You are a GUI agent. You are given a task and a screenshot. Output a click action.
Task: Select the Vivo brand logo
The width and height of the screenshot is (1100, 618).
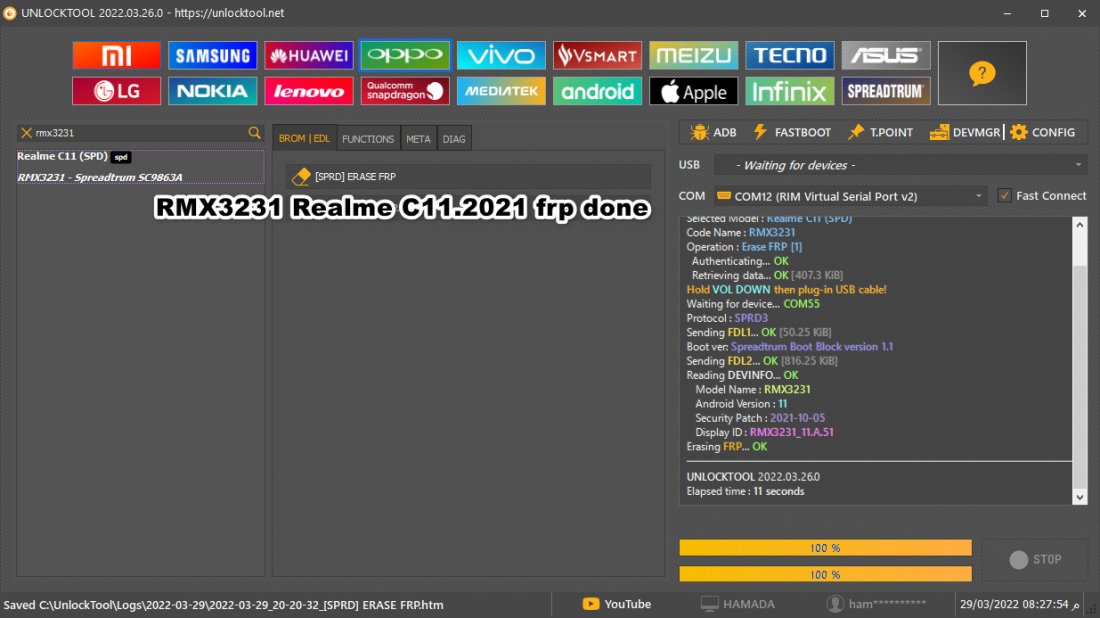coord(501,55)
